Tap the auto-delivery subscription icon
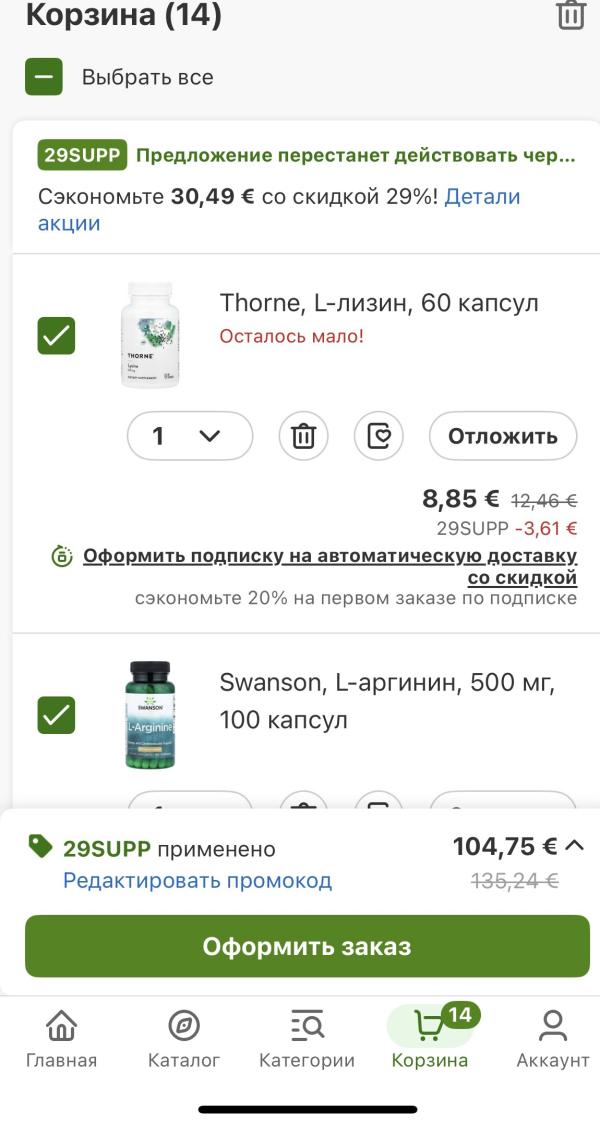Image resolution: width=600 pixels, height=1126 pixels. (x=62, y=556)
